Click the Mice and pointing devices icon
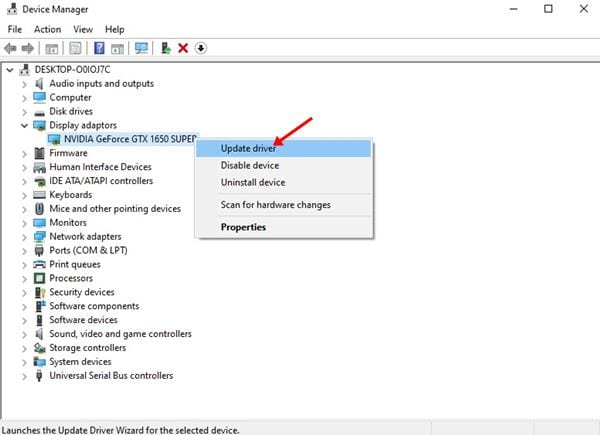Viewport: 600px width, 435px height. point(39,209)
